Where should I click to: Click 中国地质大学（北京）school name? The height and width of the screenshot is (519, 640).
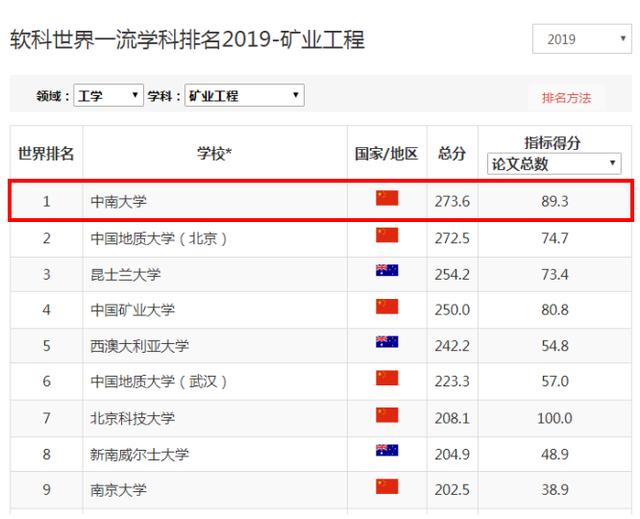pos(159,238)
